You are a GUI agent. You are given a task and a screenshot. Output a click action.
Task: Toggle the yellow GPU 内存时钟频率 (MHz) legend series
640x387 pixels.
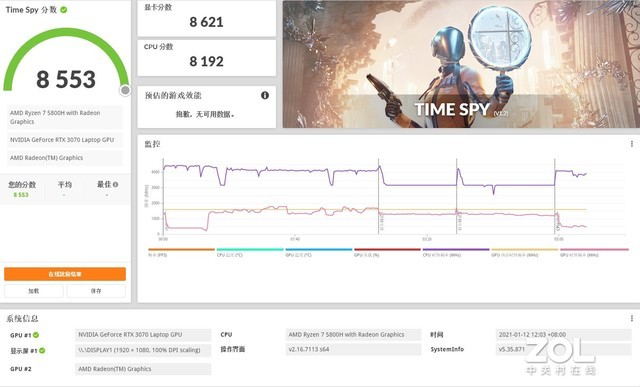pos(524,252)
